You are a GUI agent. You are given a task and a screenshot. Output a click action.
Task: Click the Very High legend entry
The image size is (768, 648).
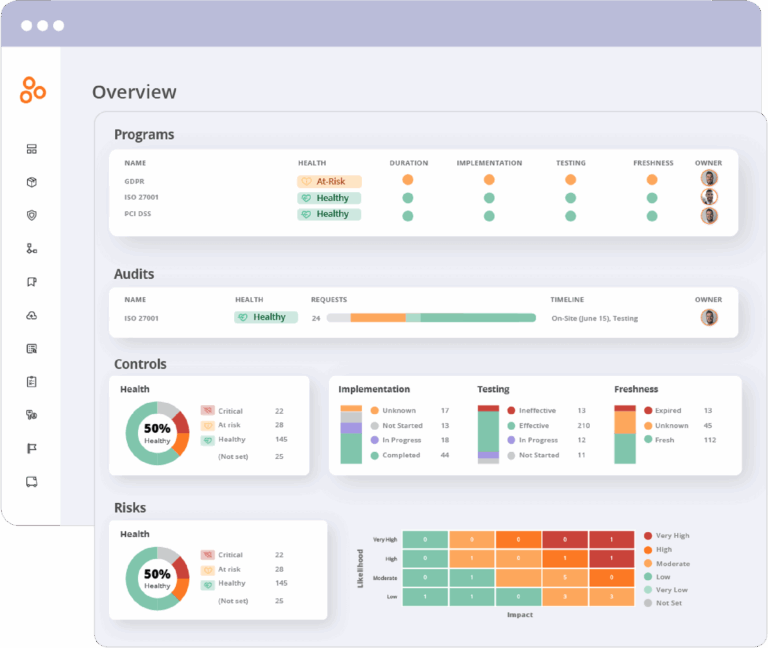pyautogui.click(x=667, y=536)
